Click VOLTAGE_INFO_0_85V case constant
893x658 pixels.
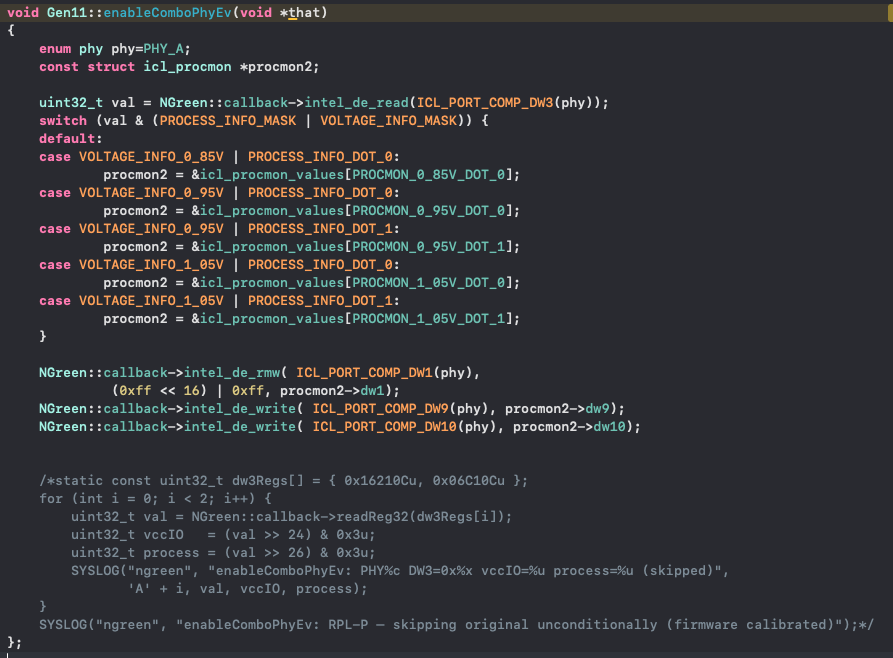pyautogui.click(x=151, y=157)
